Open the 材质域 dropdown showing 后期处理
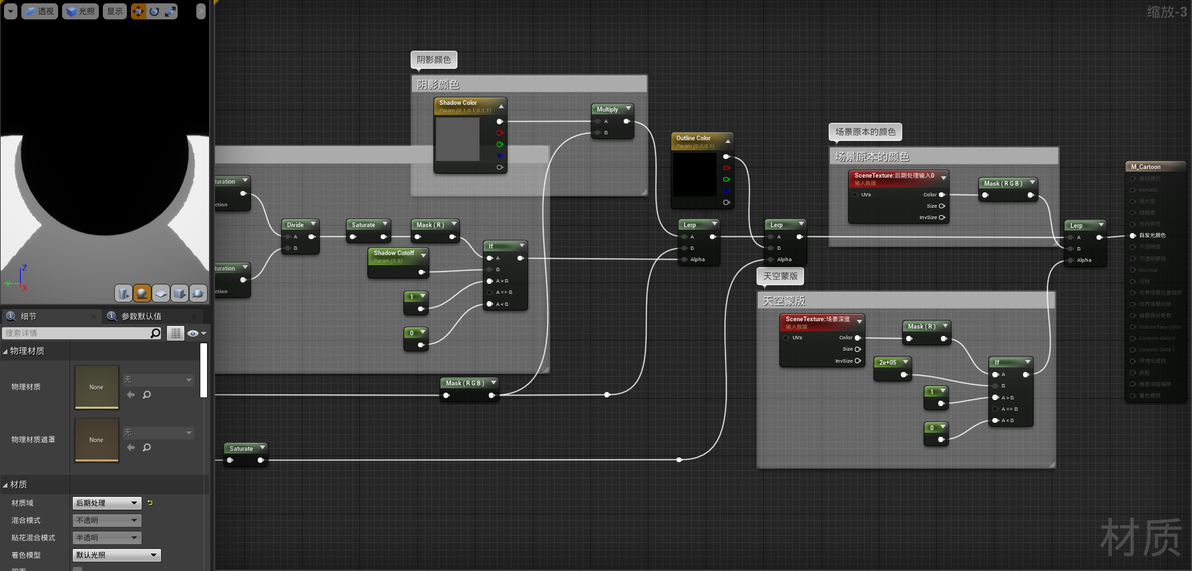 107,503
